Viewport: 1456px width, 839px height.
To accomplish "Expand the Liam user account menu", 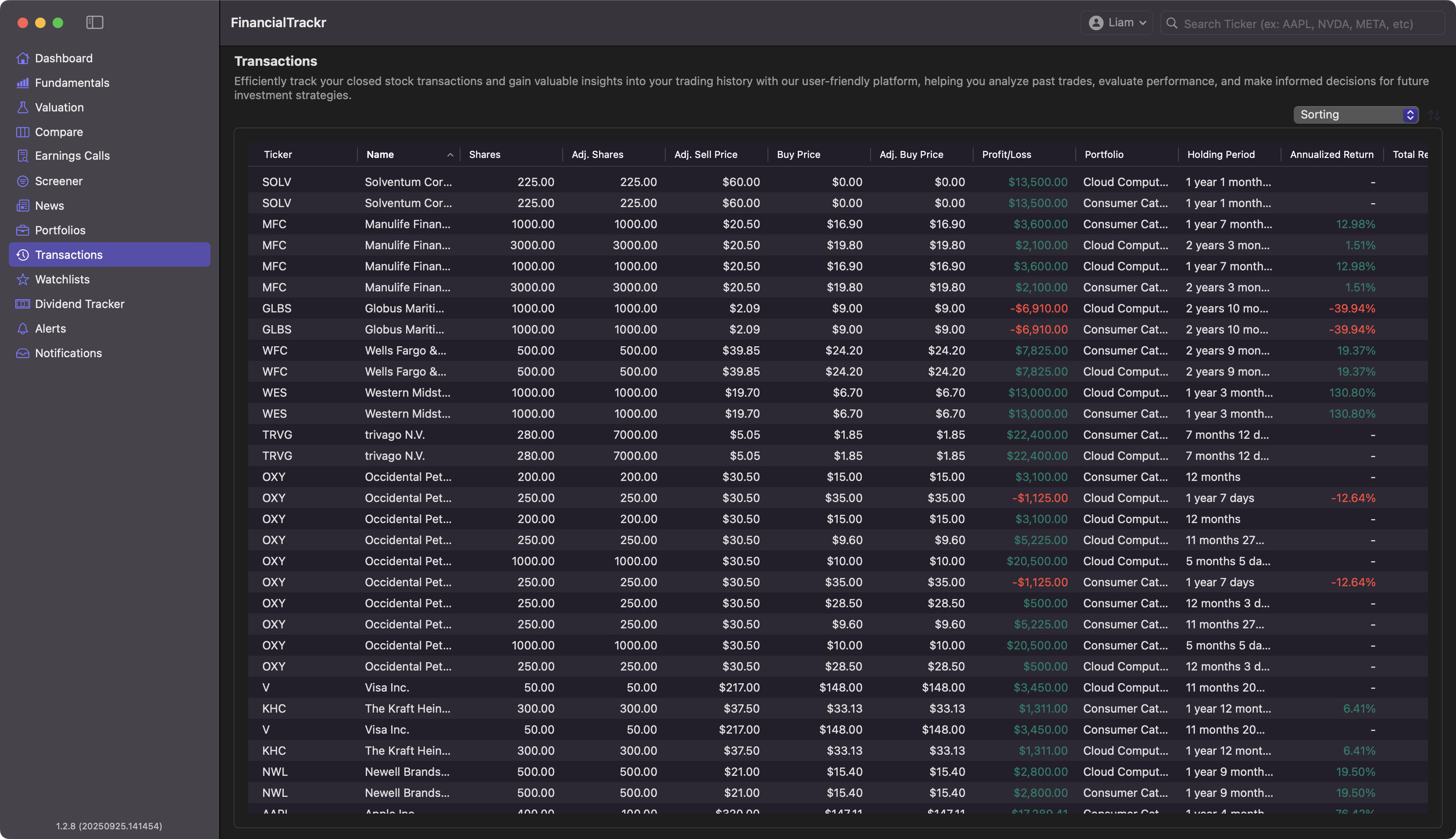I will [1117, 23].
